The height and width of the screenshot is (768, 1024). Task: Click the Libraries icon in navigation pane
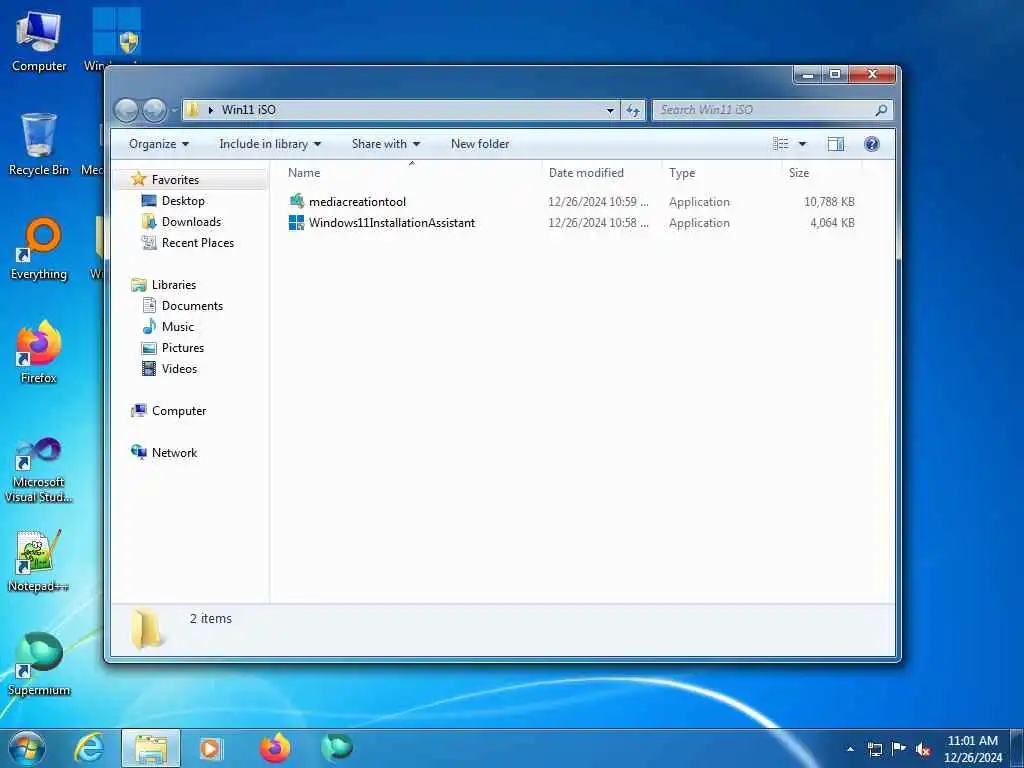coord(138,285)
